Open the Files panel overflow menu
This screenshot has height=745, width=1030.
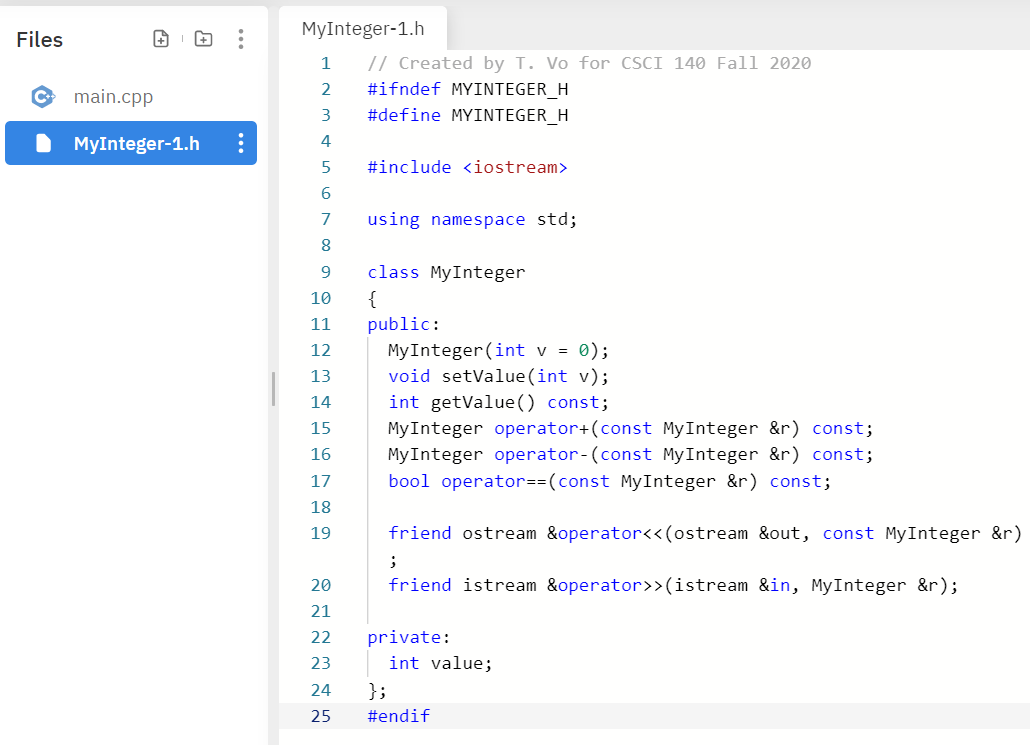[x=240, y=38]
